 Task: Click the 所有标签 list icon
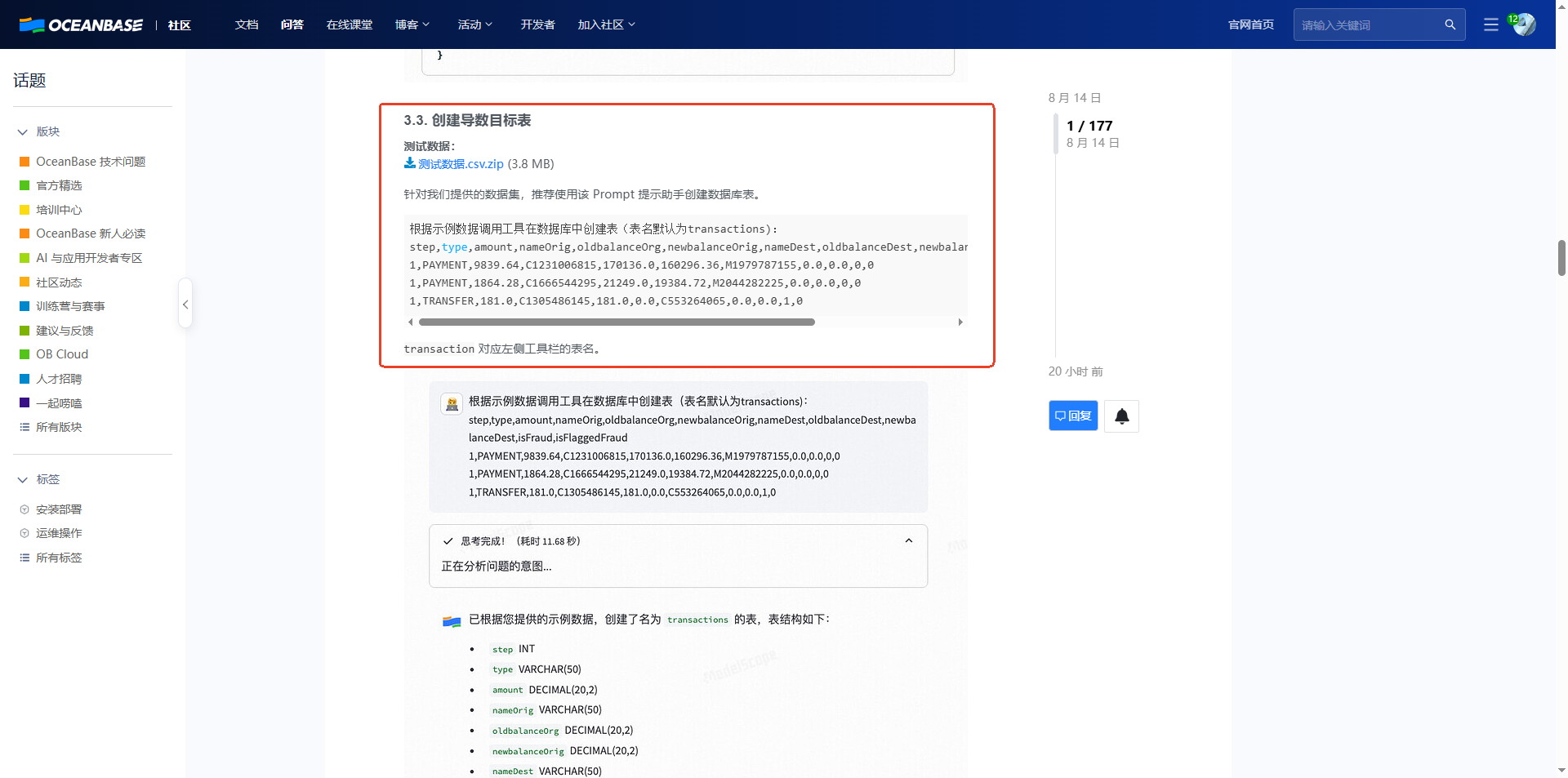[24, 558]
